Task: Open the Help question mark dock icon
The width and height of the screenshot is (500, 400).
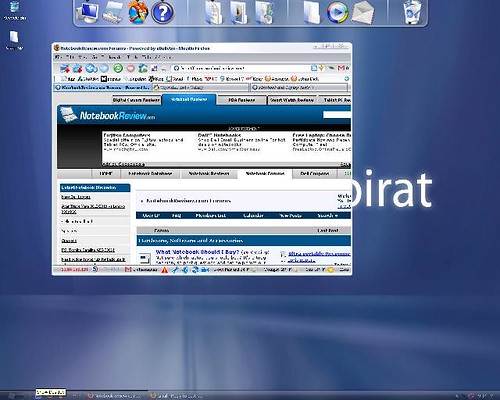Action: pyautogui.click(x=163, y=13)
